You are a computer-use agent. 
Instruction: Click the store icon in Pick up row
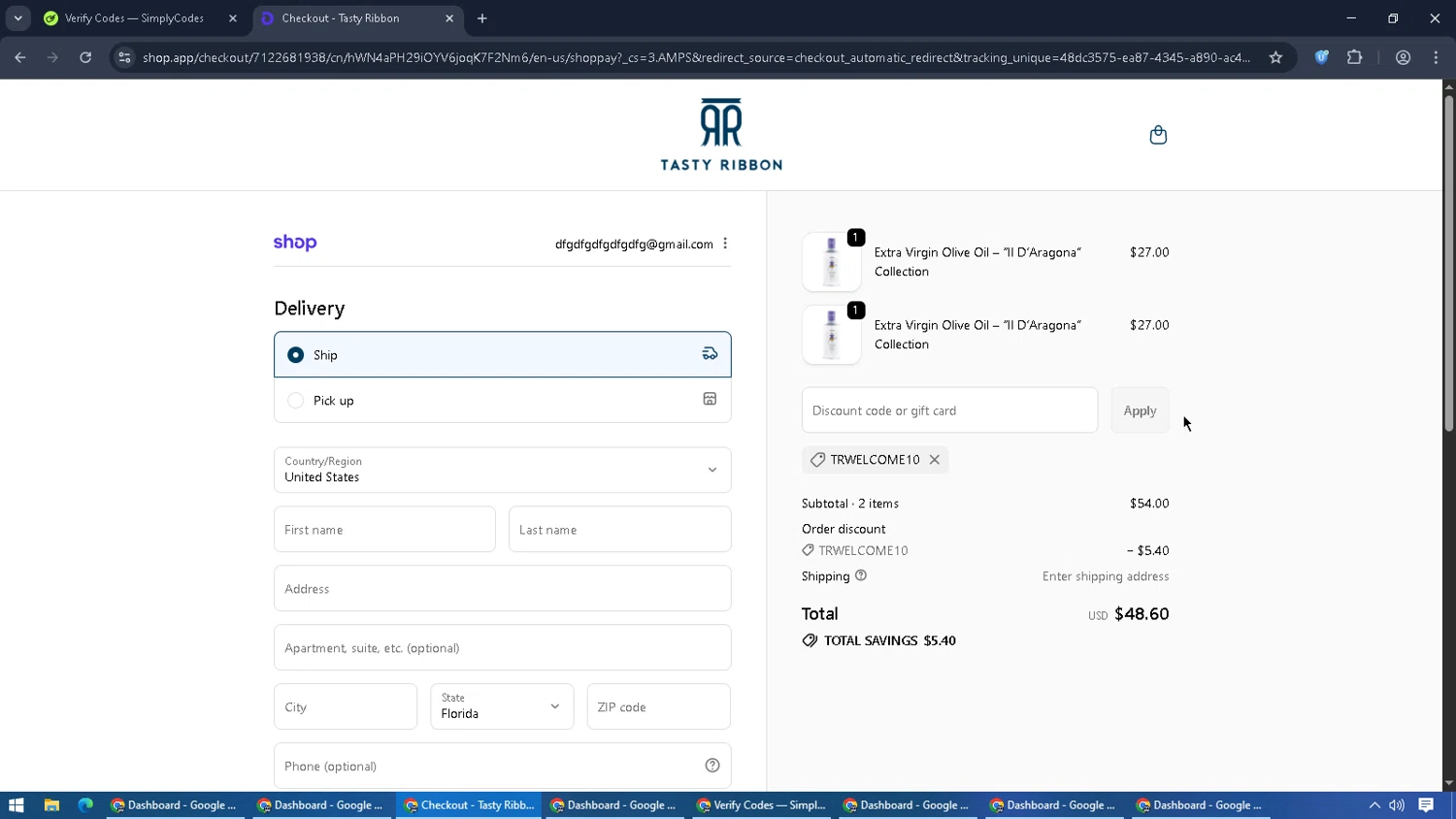(x=710, y=399)
